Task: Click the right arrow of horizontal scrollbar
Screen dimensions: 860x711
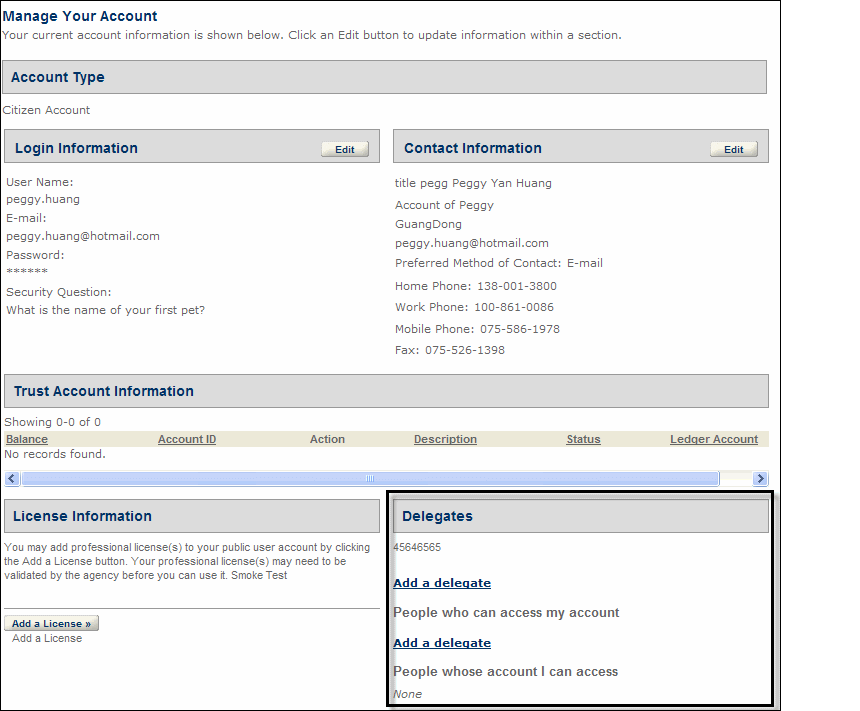Action: click(x=760, y=479)
